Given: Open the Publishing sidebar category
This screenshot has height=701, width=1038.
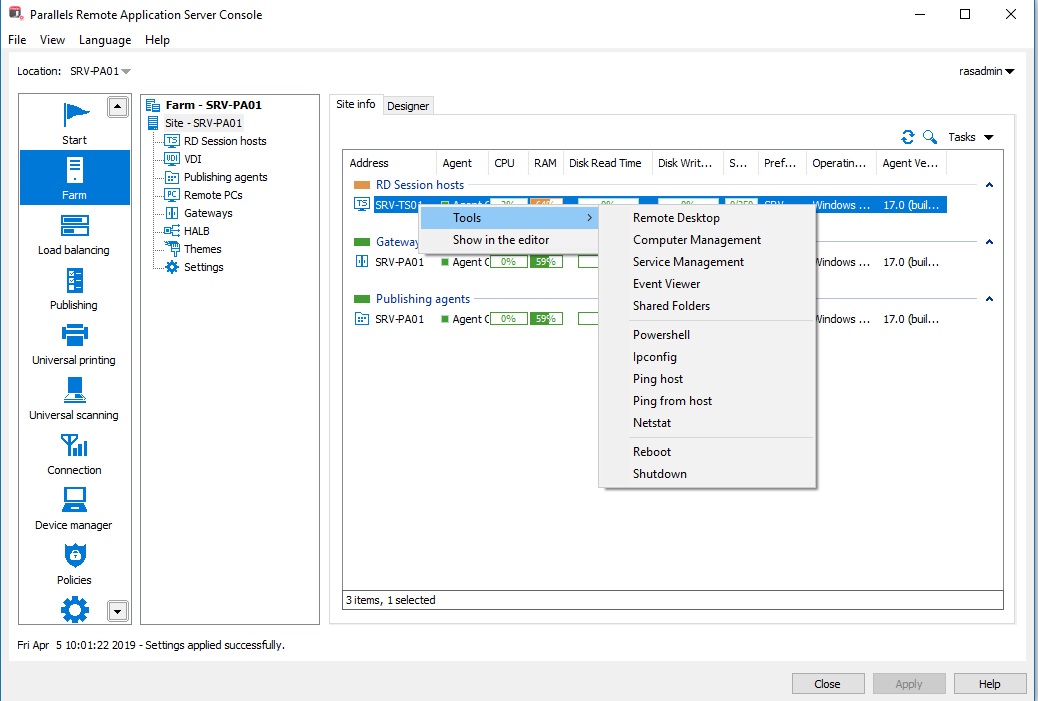Looking at the screenshot, I should tap(74, 287).
